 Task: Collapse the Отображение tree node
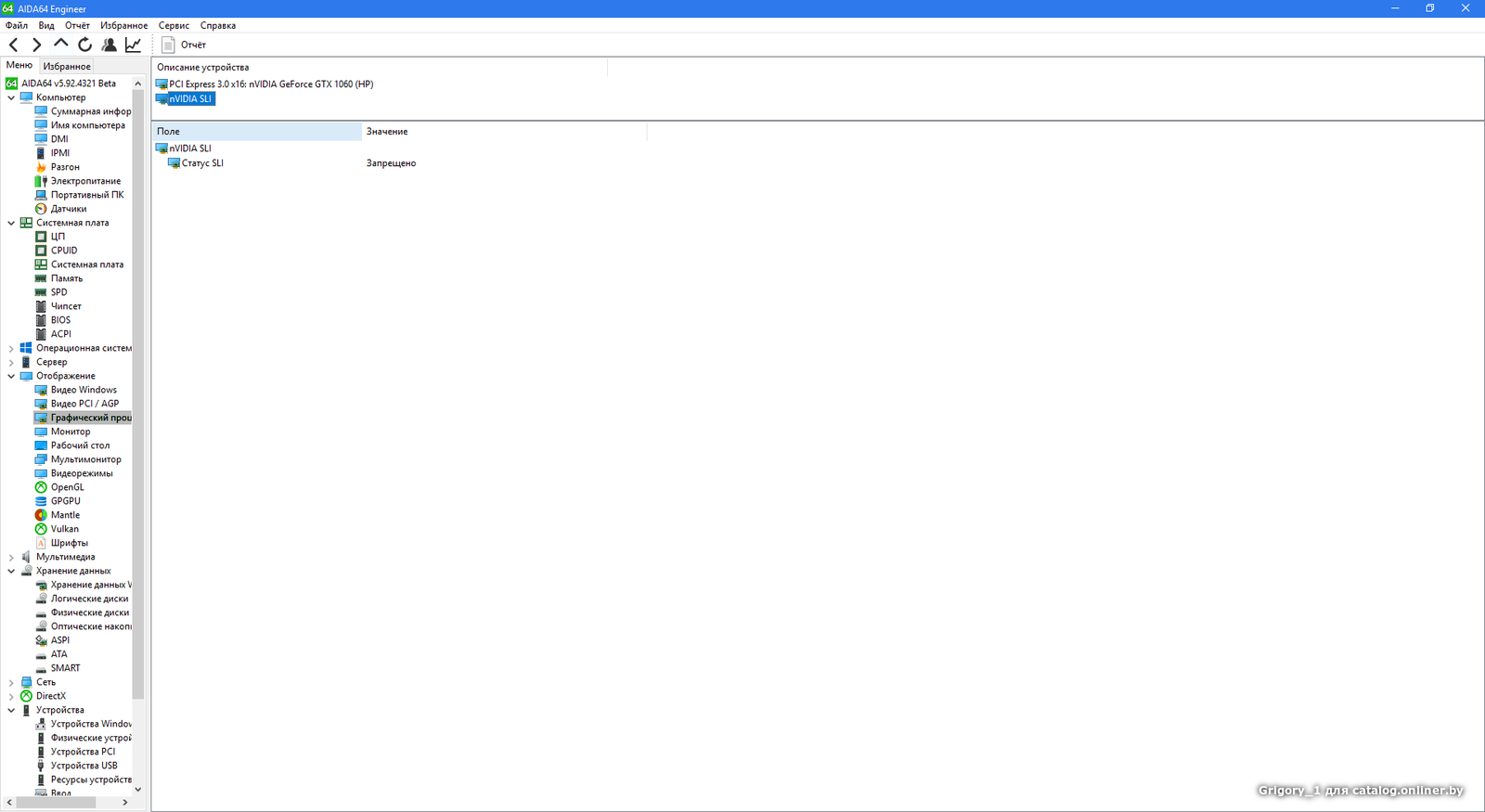(11, 376)
